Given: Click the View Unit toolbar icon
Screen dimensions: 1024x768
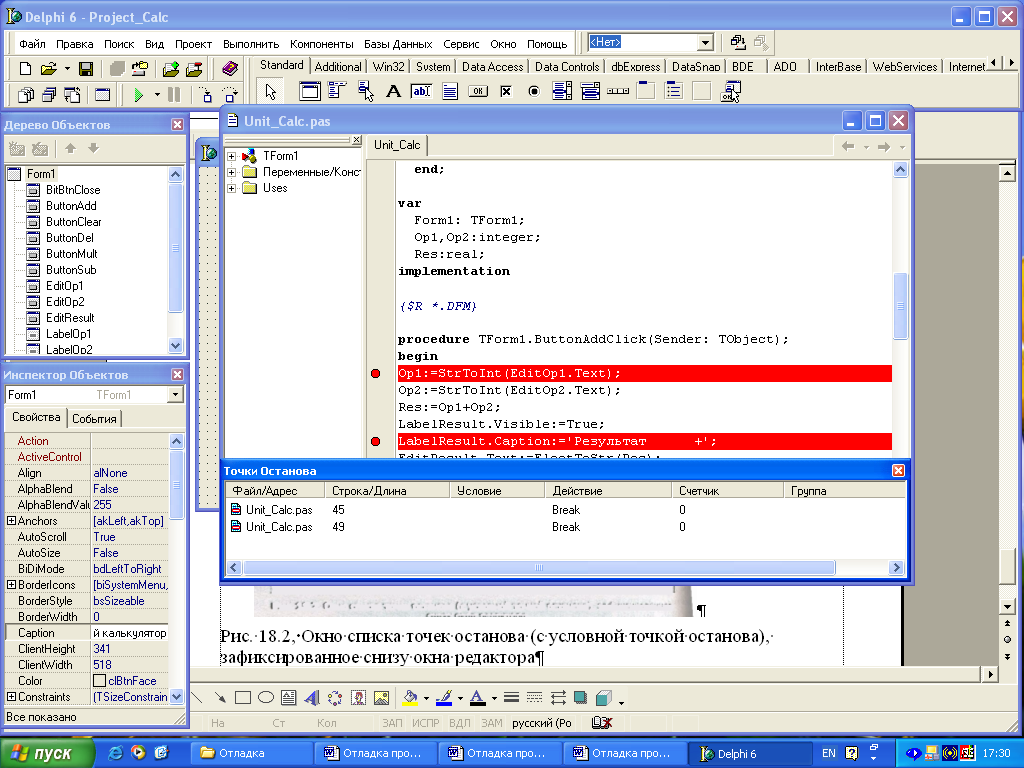Looking at the screenshot, I should (25, 95).
